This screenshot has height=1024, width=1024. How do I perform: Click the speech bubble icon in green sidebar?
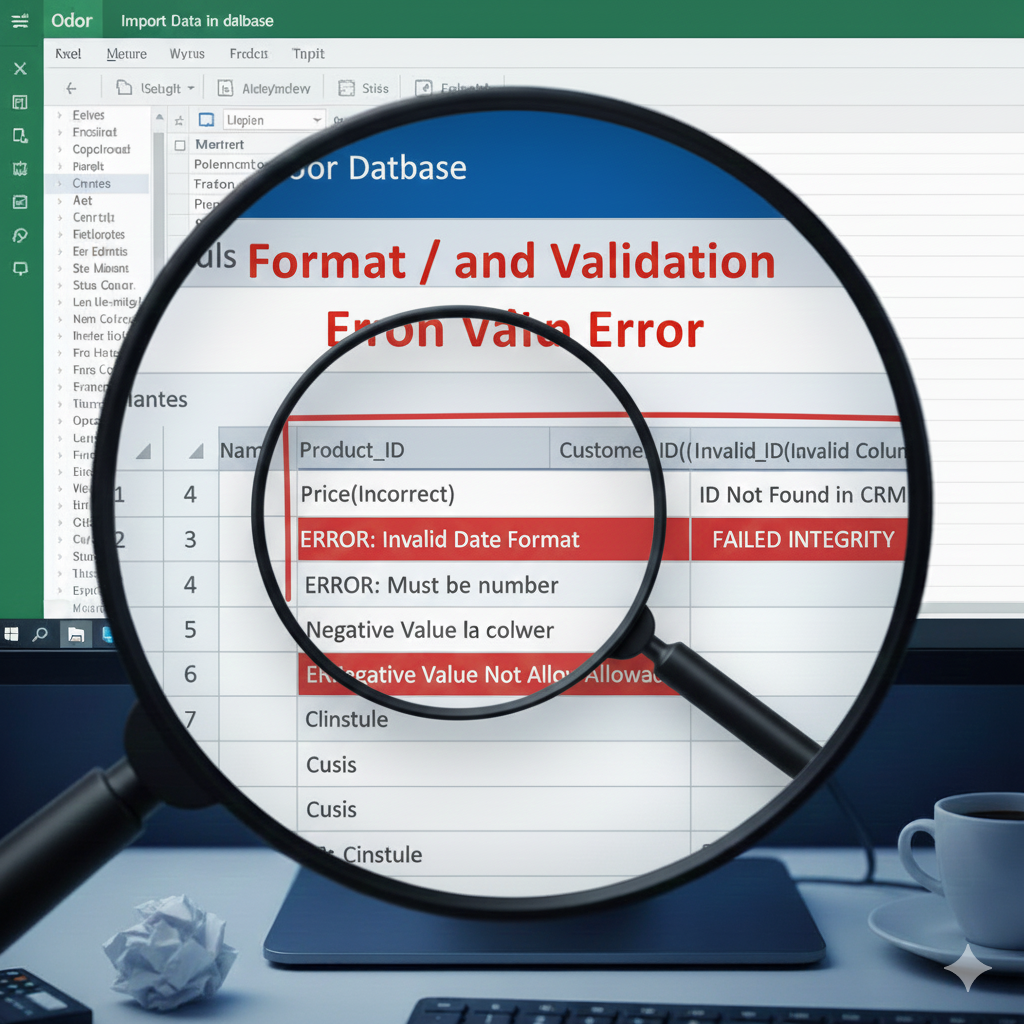[x=20, y=269]
